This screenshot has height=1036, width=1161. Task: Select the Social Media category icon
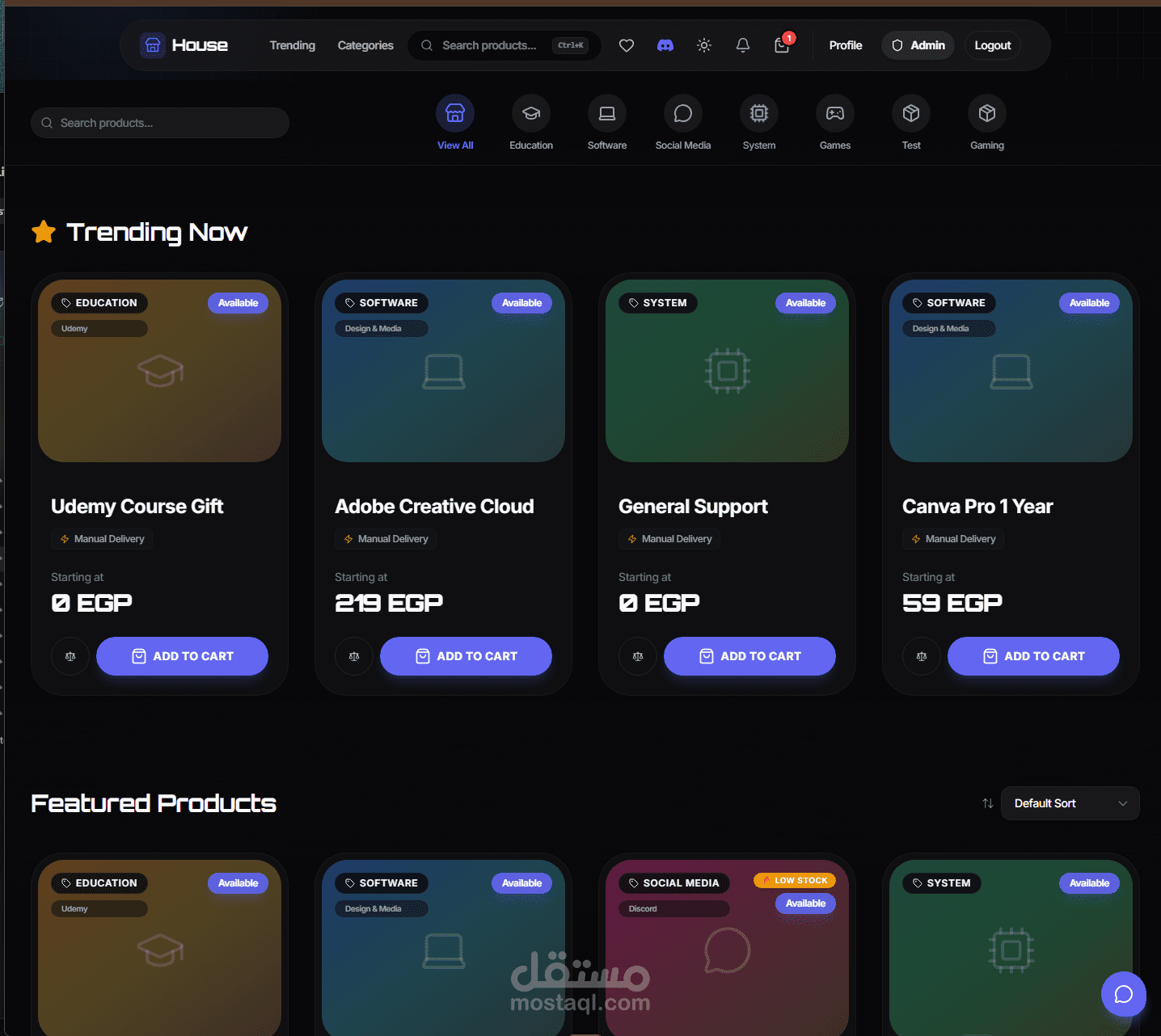[x=683, y=113]
